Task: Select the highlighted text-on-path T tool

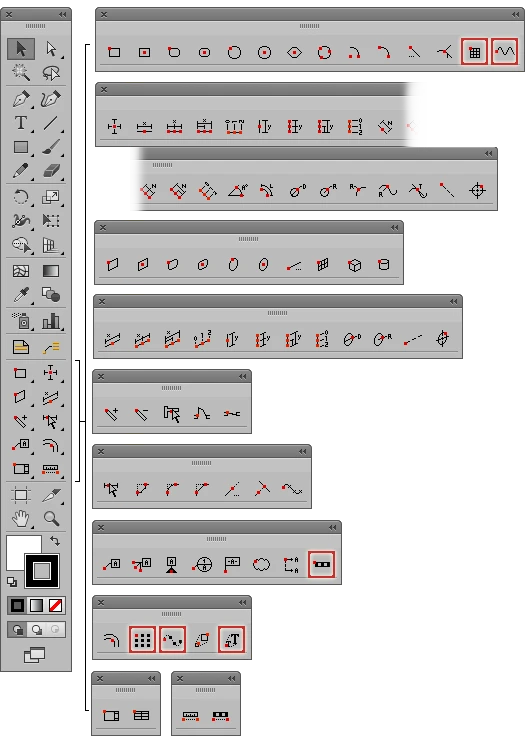Action: pos(231,640)
